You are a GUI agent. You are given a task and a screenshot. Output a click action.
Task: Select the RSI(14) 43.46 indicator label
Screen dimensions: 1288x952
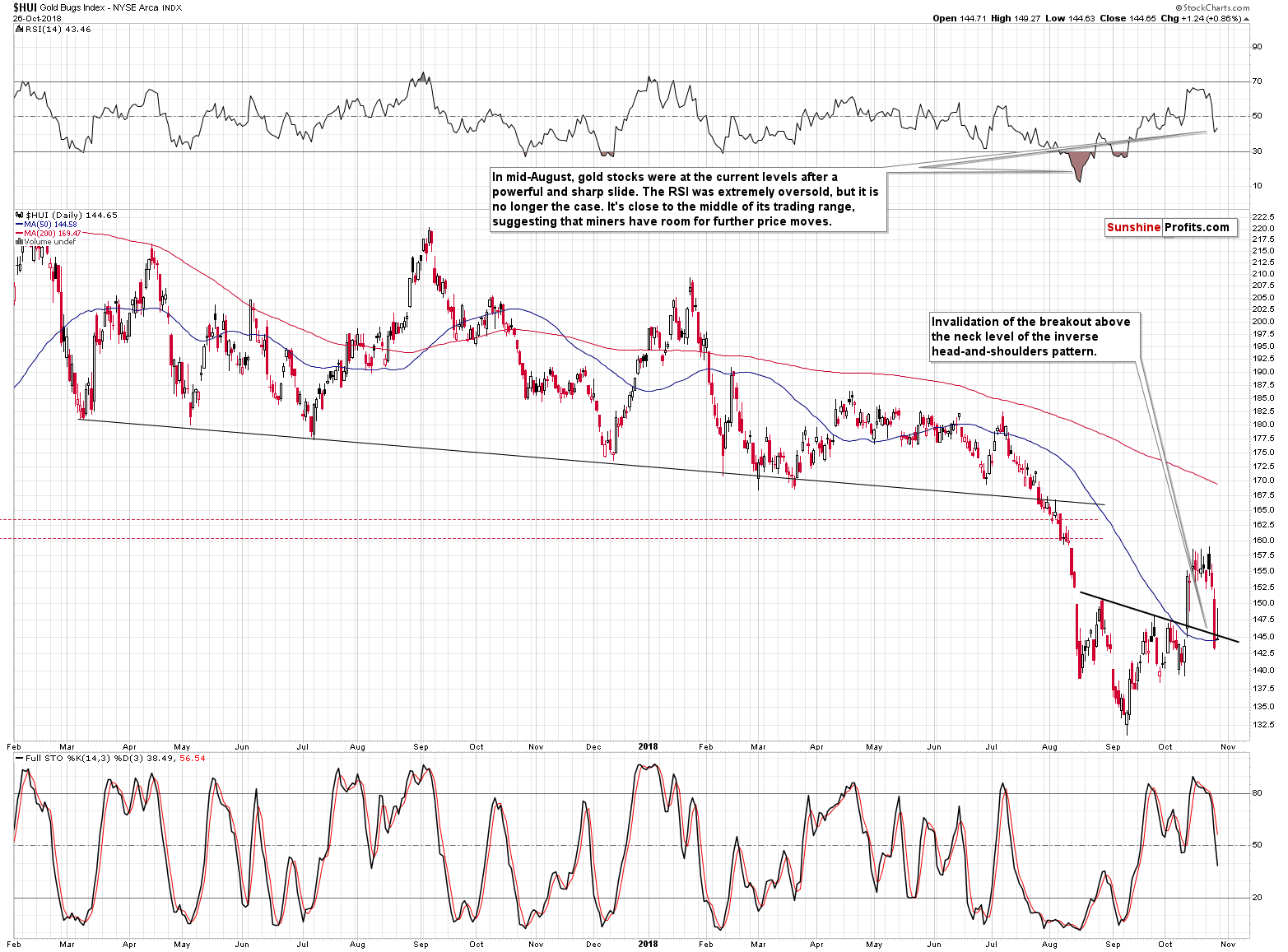coord(58,29)
